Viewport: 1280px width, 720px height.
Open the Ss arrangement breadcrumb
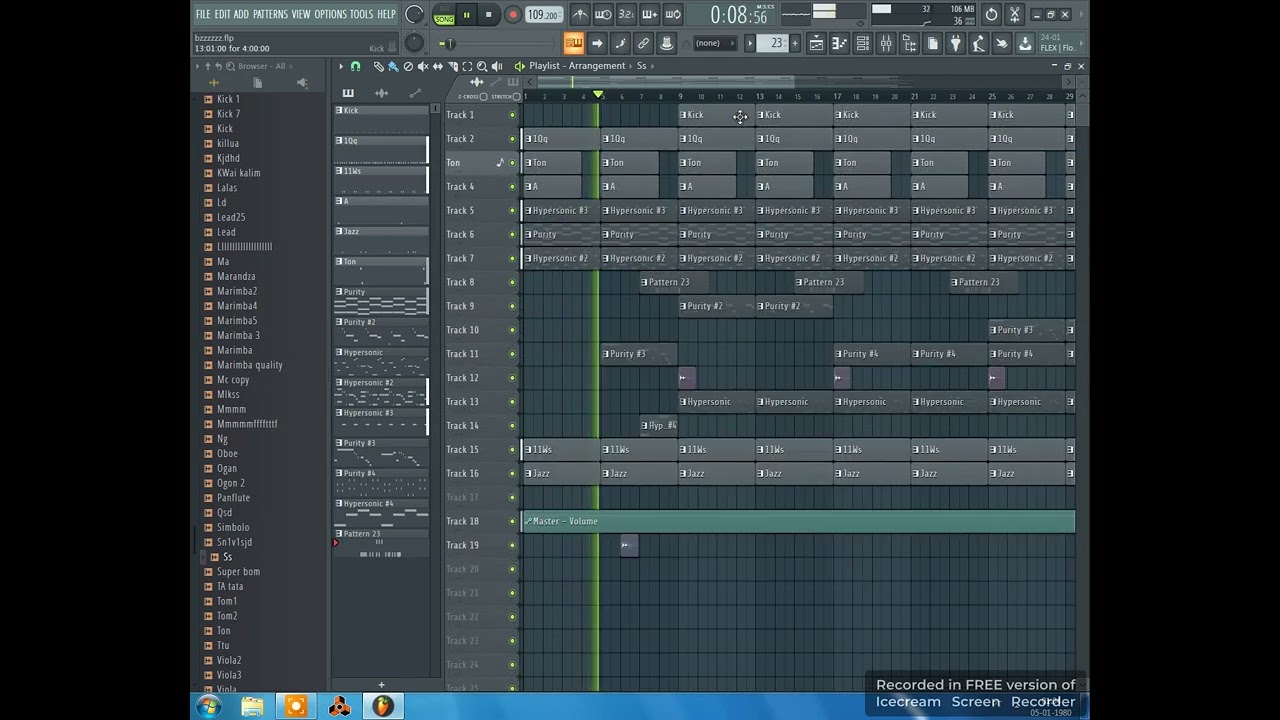(x=641, y=66)
